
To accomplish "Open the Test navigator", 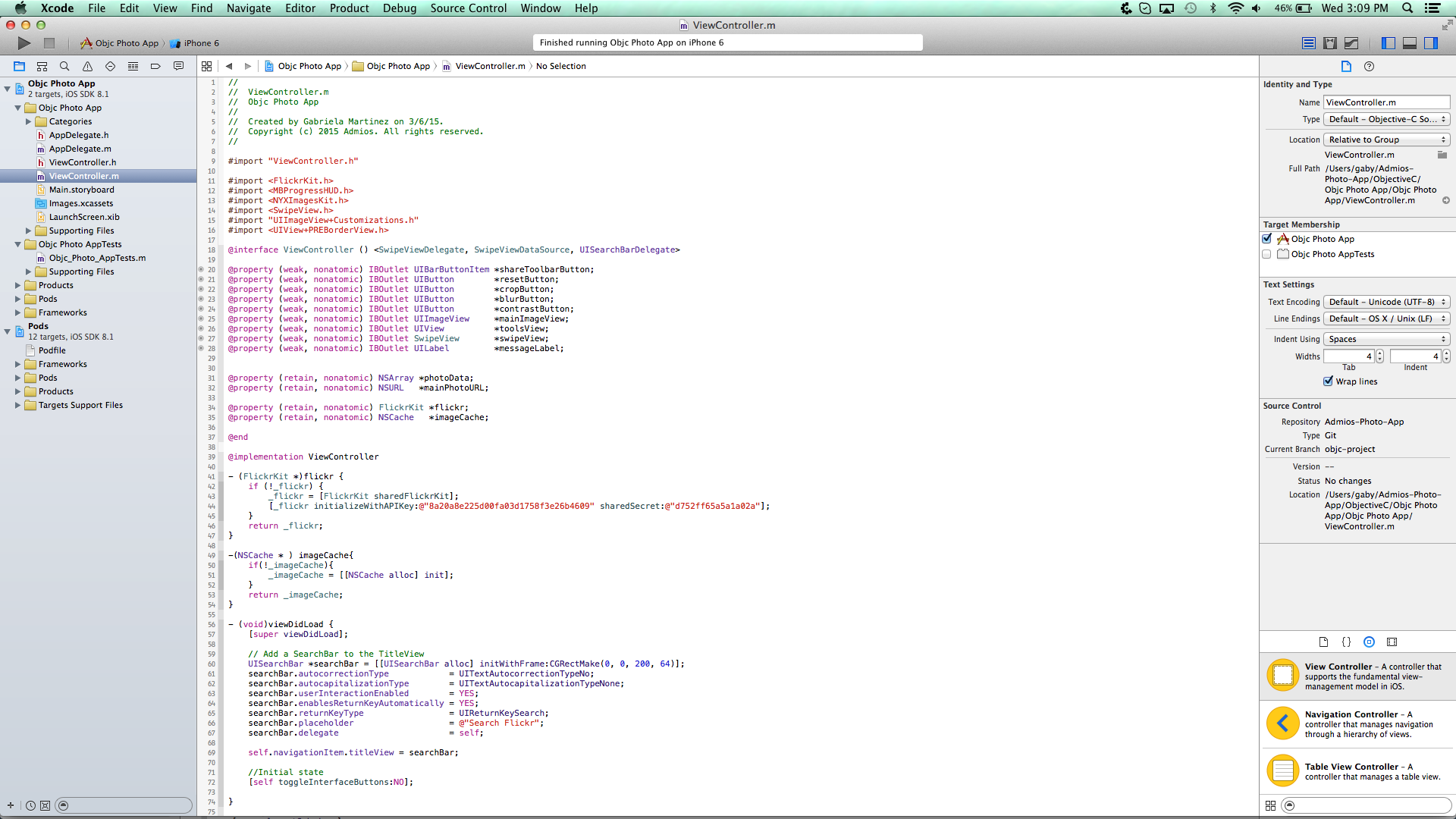I will [110, 66].
